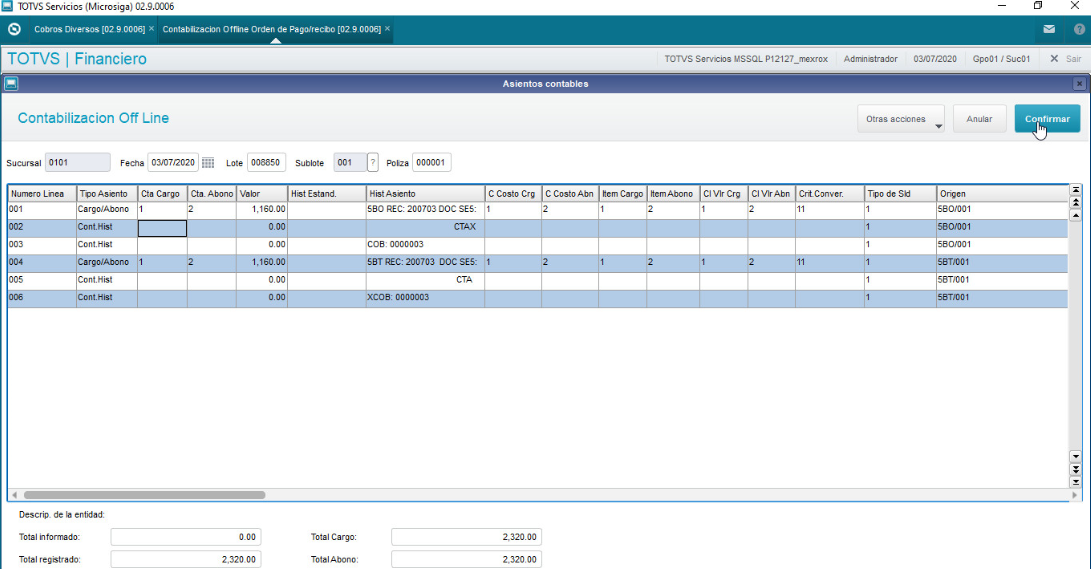1091x569 pixels.
Task: Open the mail envelope icon
Action: click(x=1049, y=29)
